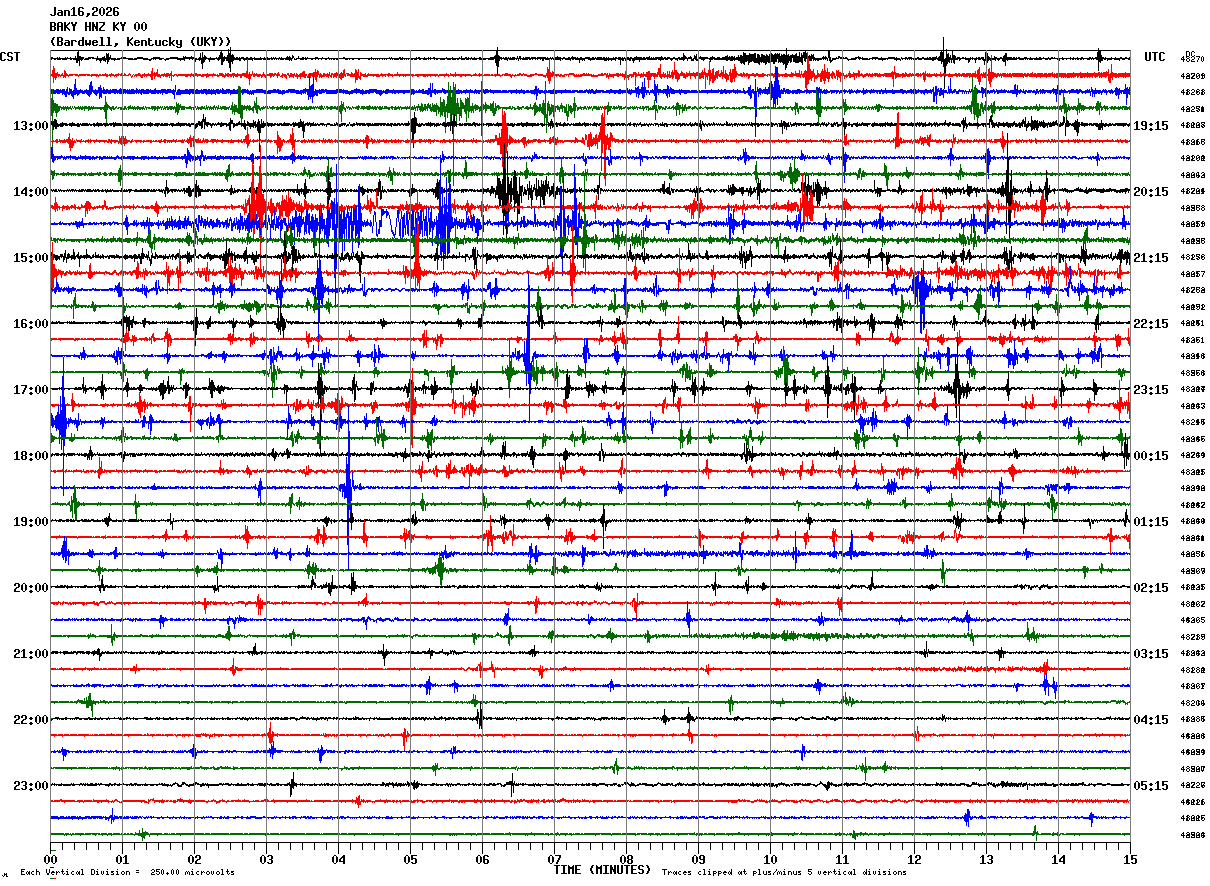This screenshot has height=886, width=1210.
Task: Click minute 02 on the time axis
Action: tap(194, 859)
